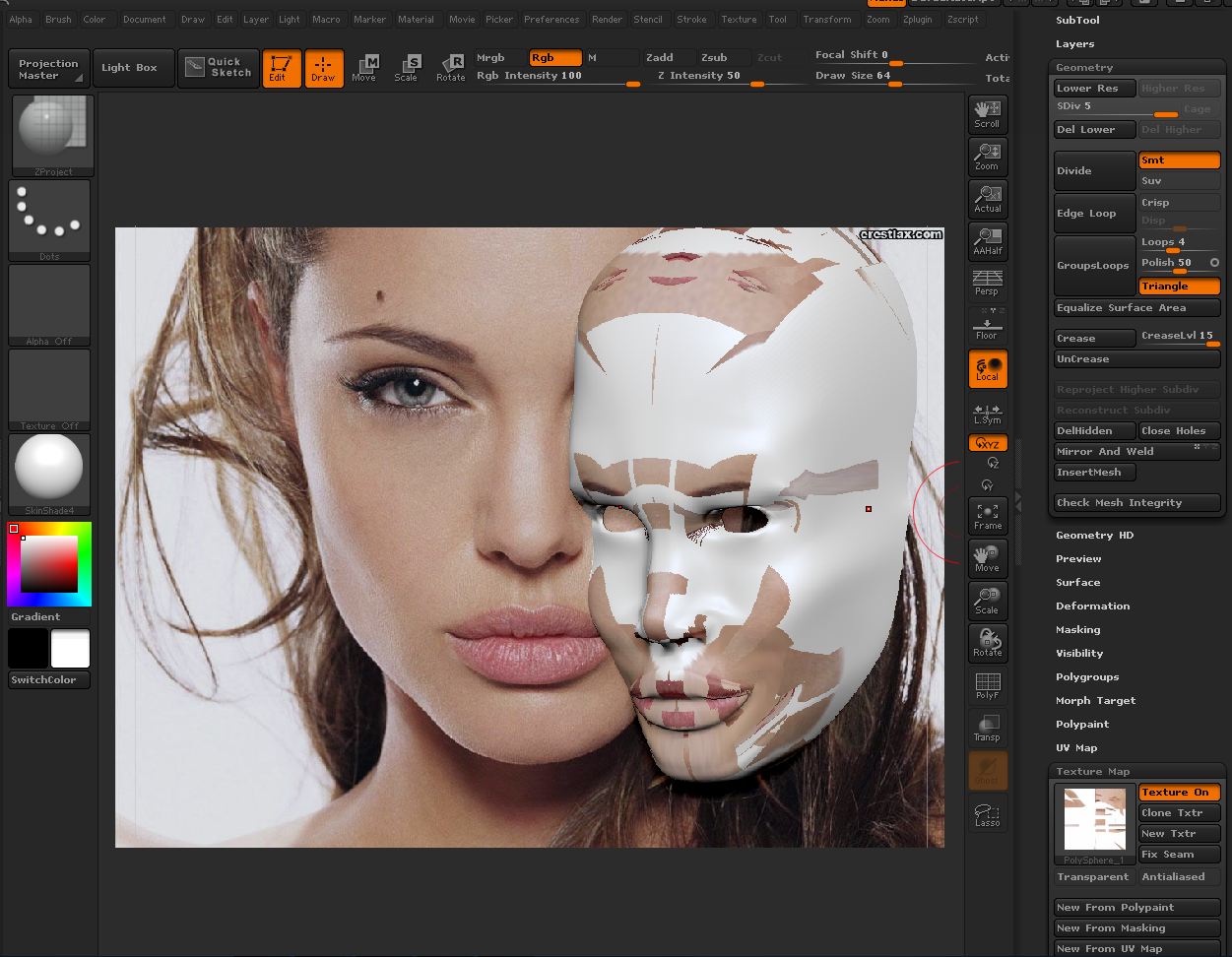Screen dimensions: 1232x957
Task: Toggle Smt smoothing on divide
Action: (x=1180, y=160)
